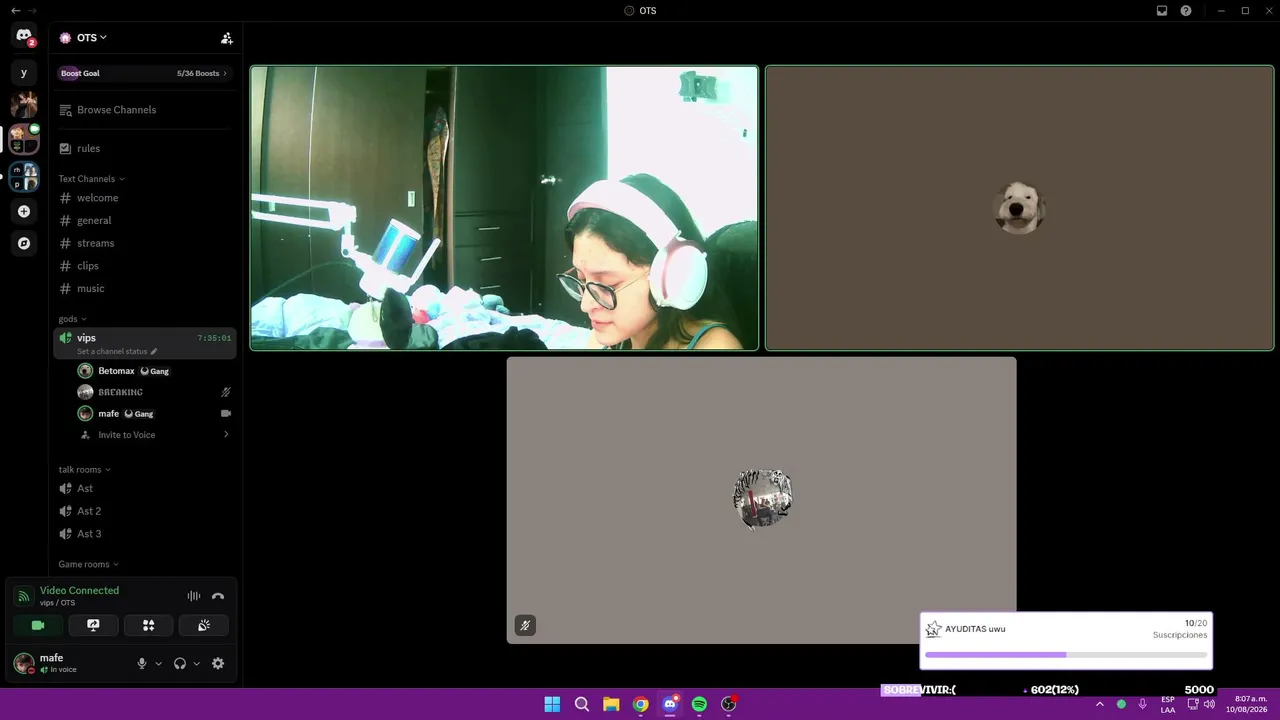Screen dimensions: 1280x720
Task: Open the ESP LAA language switcher
Action: (1168, 704)
